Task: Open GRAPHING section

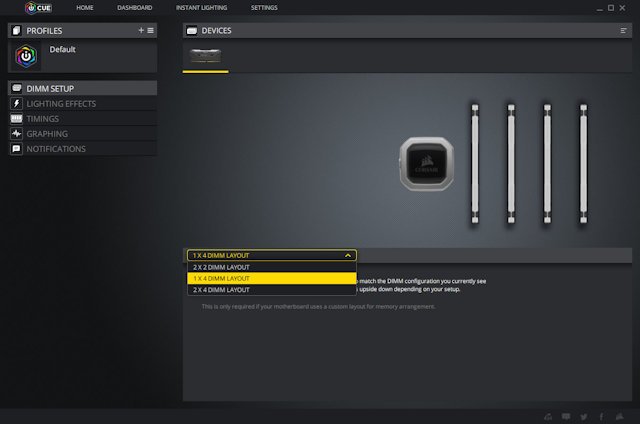Action: pyautogui.click(x=82, y=134)
